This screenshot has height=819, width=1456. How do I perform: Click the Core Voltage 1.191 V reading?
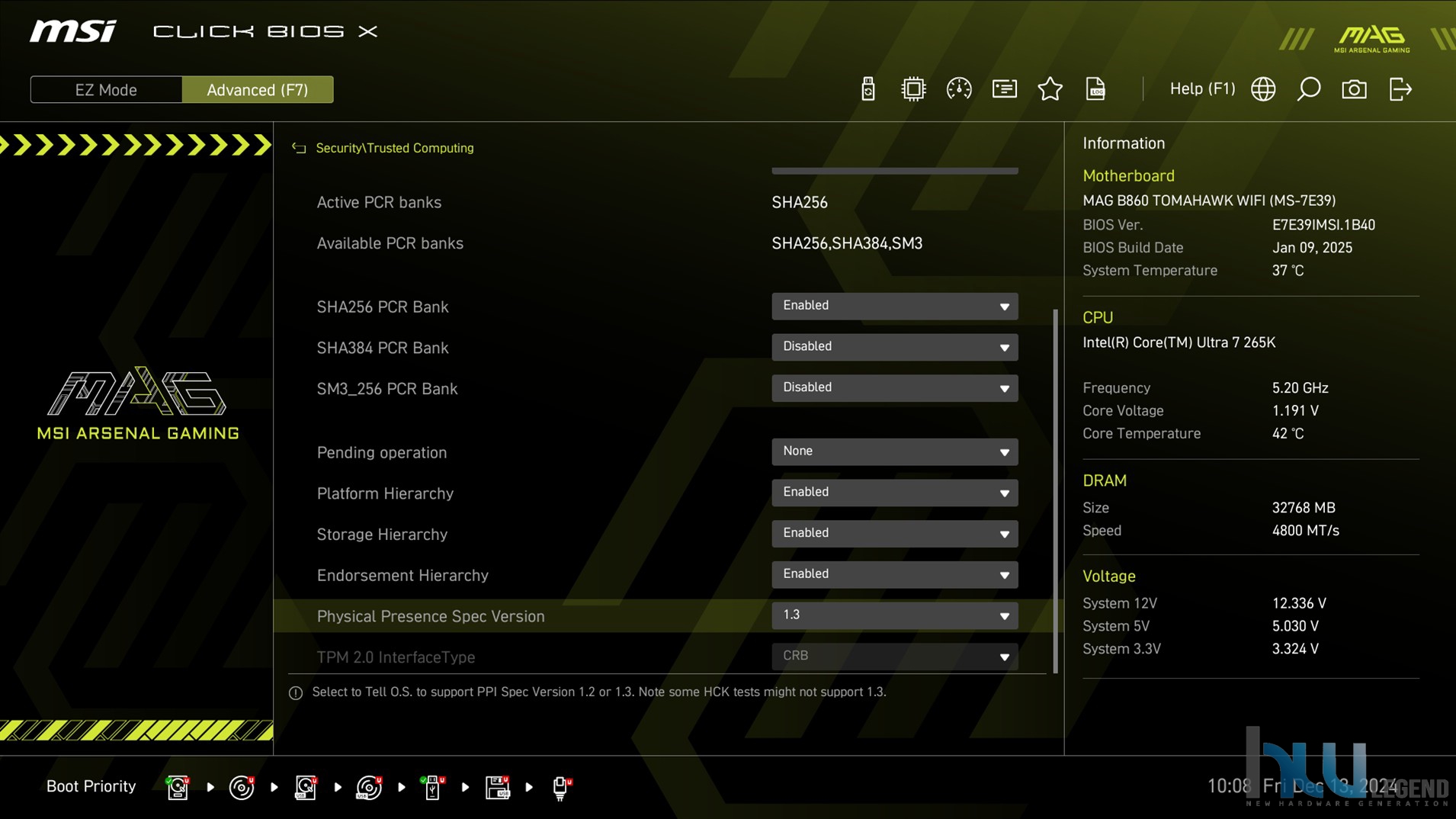(1295, 411)
